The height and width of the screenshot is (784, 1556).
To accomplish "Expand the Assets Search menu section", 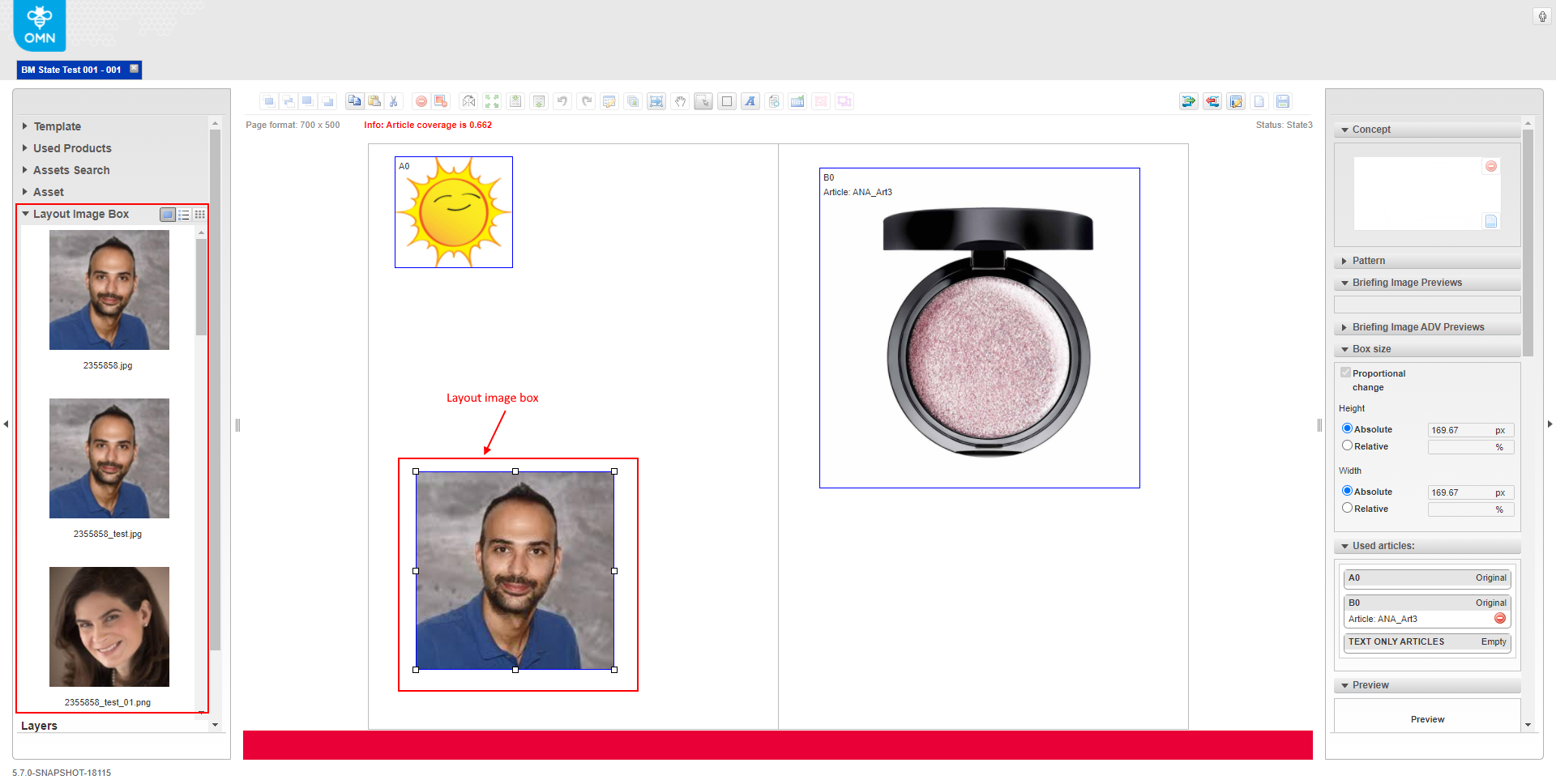I will coord(71,170).
